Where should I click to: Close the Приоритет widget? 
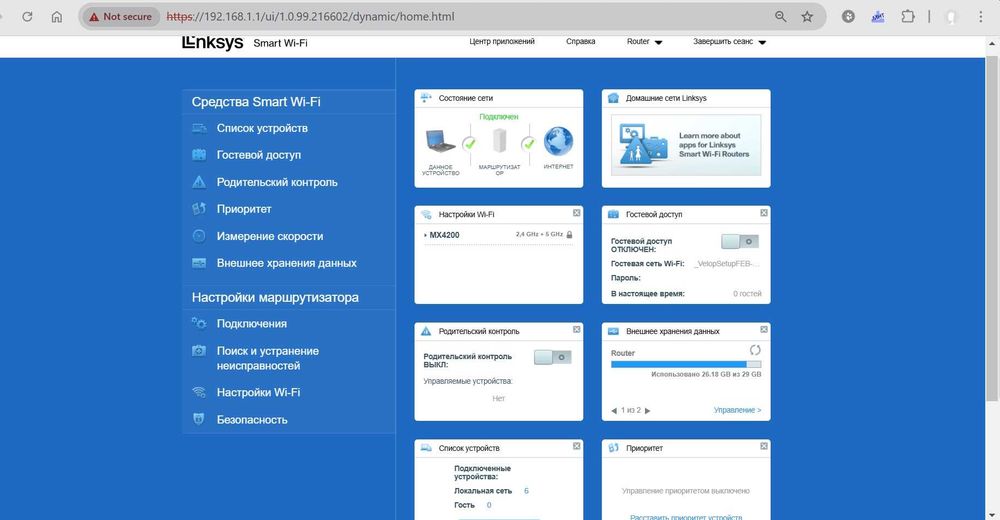[764, 447]
